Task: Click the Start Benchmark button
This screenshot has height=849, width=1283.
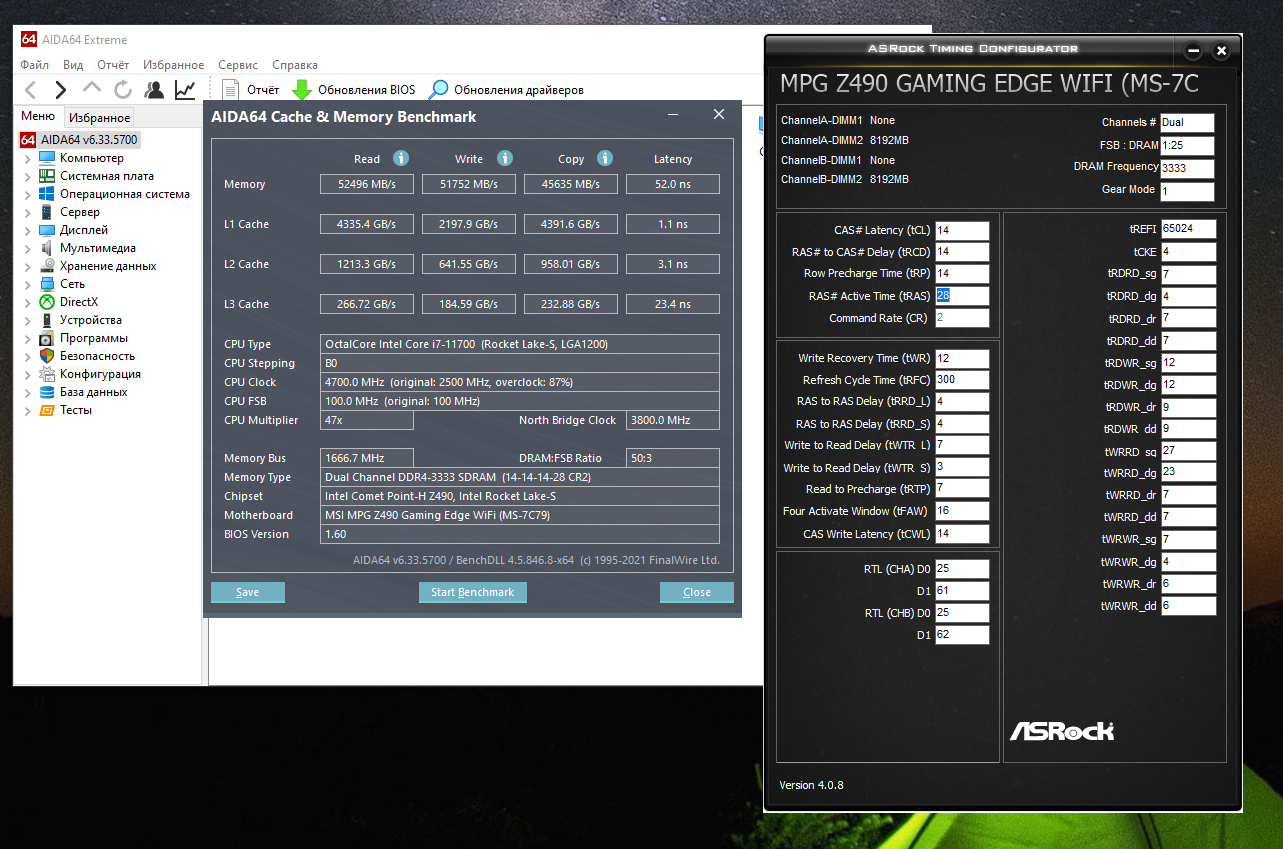Action: coord(472,592)
